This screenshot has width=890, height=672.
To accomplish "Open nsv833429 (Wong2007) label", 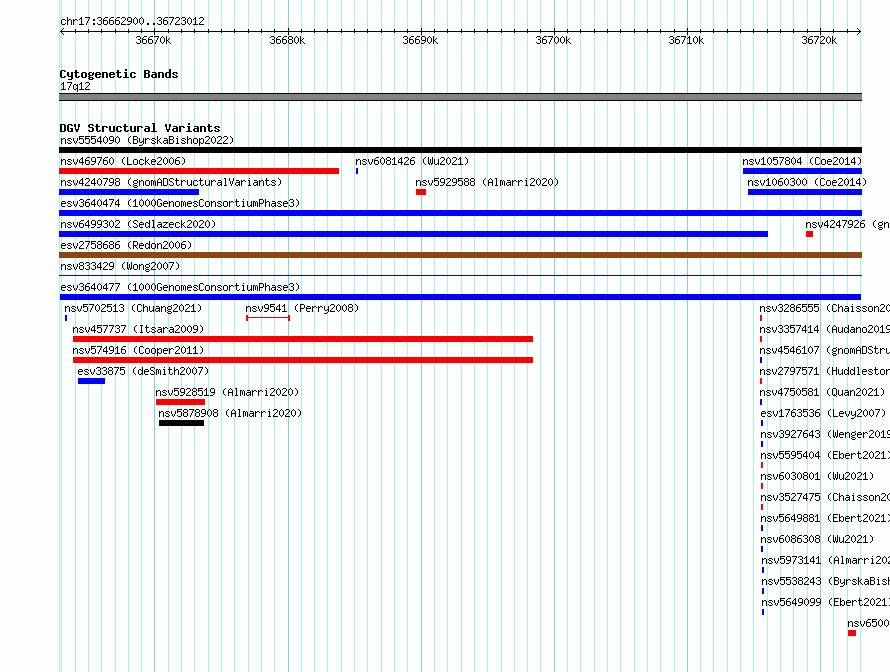I will pyautogui.click(x=120, y=266).
